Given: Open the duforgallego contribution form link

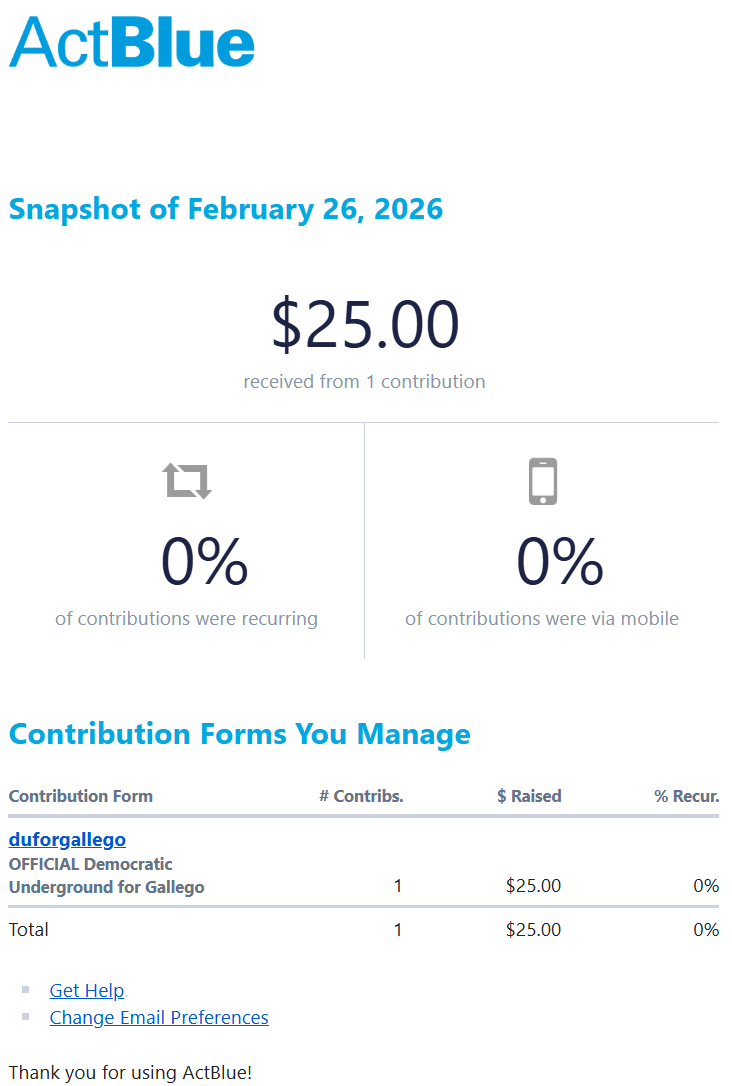Looking at the screenshot, I should (x=67, y=839).
